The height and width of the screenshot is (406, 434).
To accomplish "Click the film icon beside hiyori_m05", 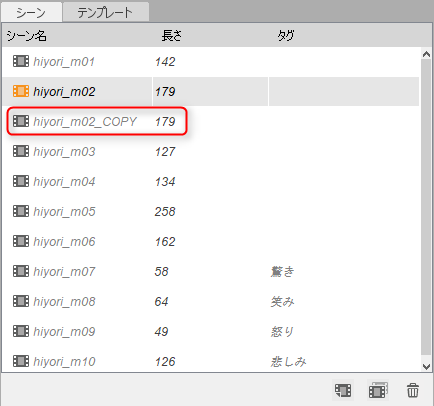I will tap(21, 211).
